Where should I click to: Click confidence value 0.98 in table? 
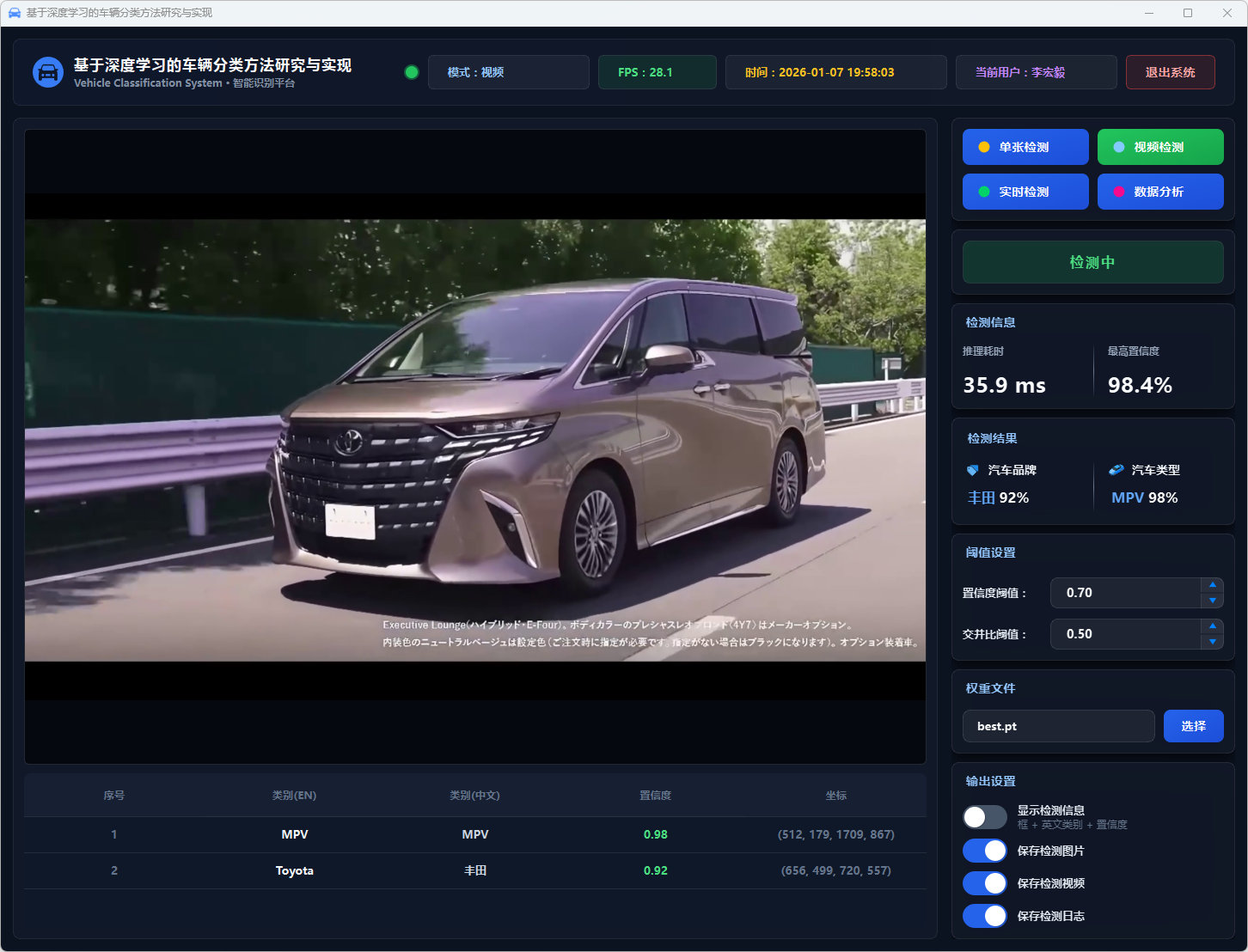click(x=656, y=834)
